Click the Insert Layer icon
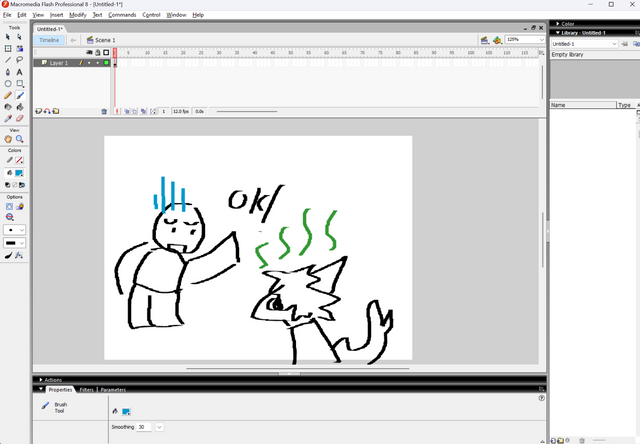The width and height of the screenshot is (640, 444). click(38, 111)
